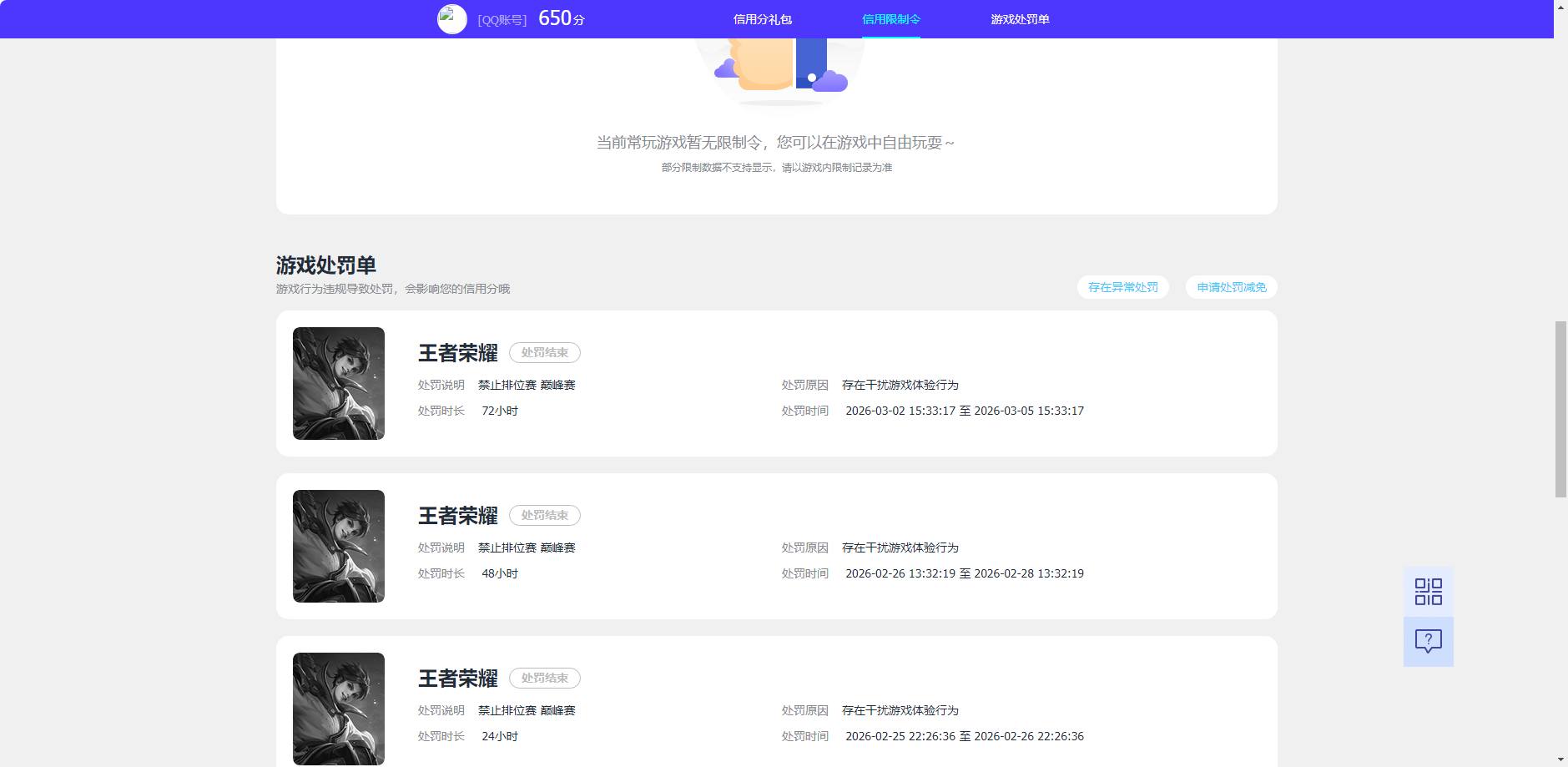Click time range starting 2026-02-26 13:32:19
1568x767 pixels.
[x=965, y=573]
